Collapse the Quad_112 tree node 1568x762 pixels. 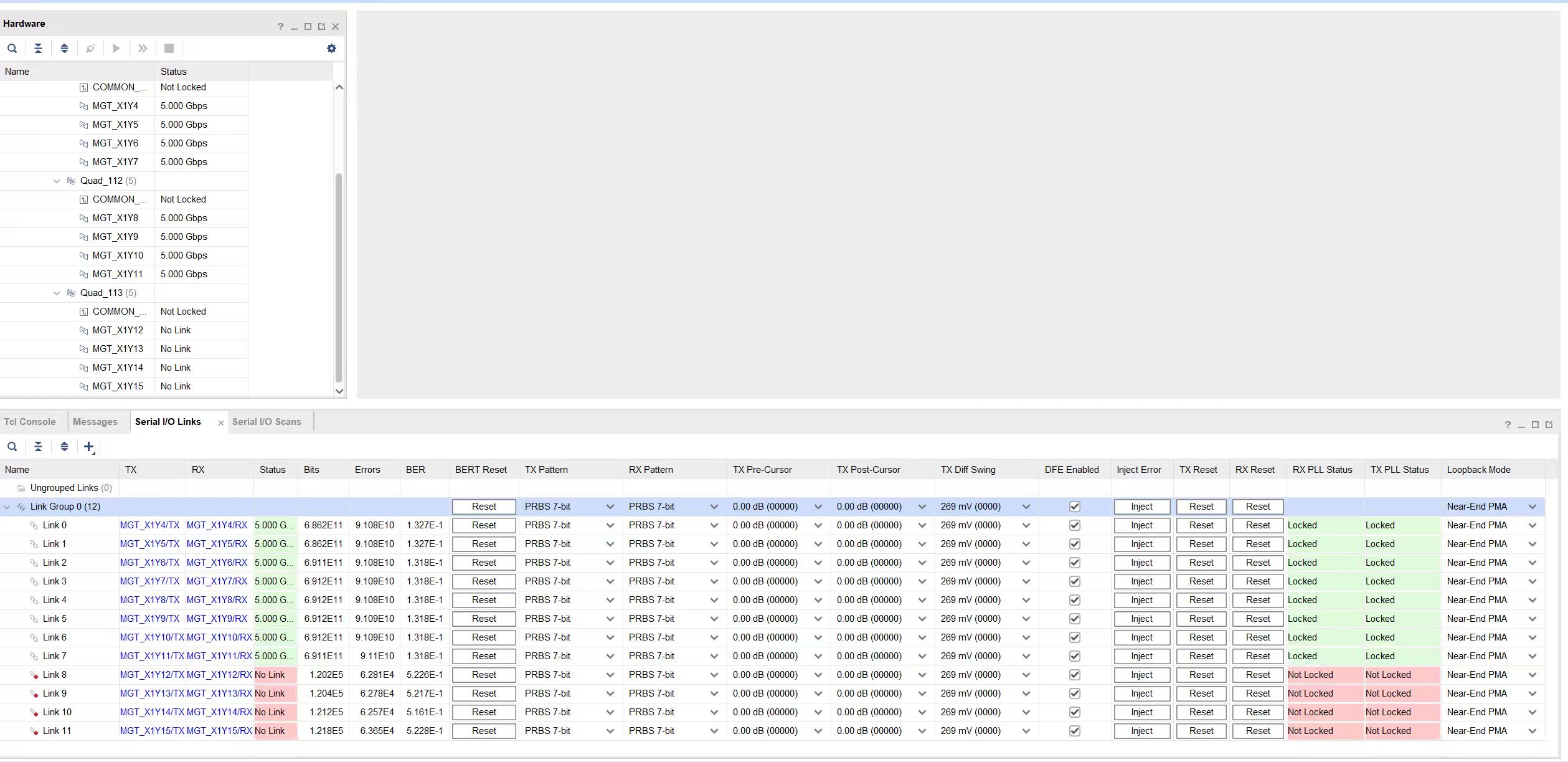pyautogui.click(x=57, y=181)
